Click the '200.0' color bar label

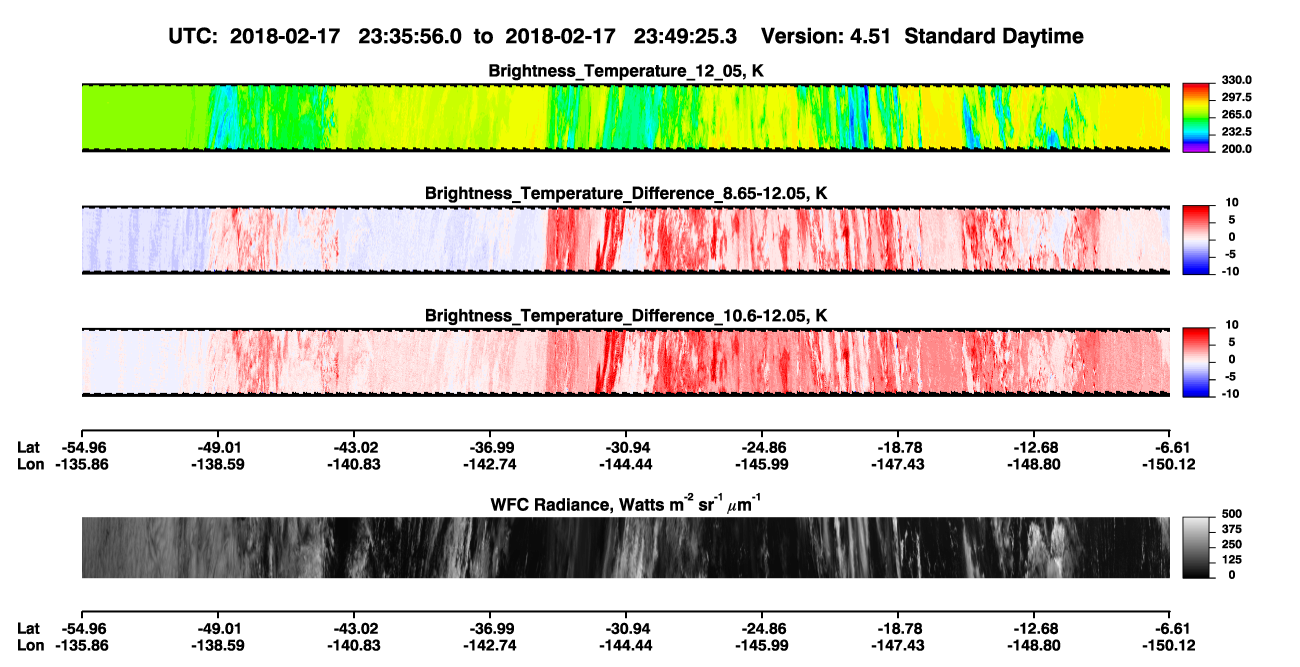click(x=1239, y=149)
